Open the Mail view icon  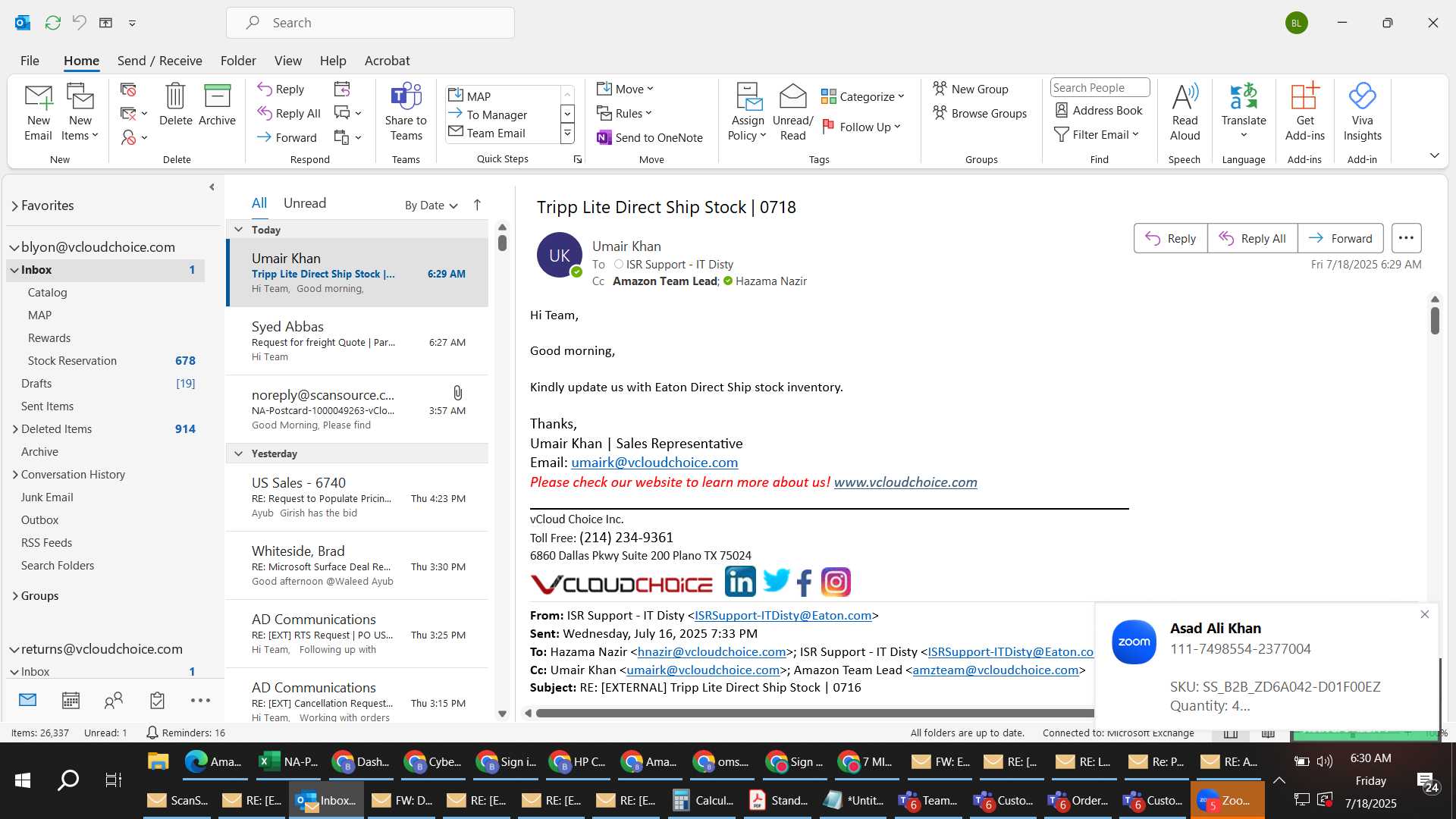(x=27, y=701)
